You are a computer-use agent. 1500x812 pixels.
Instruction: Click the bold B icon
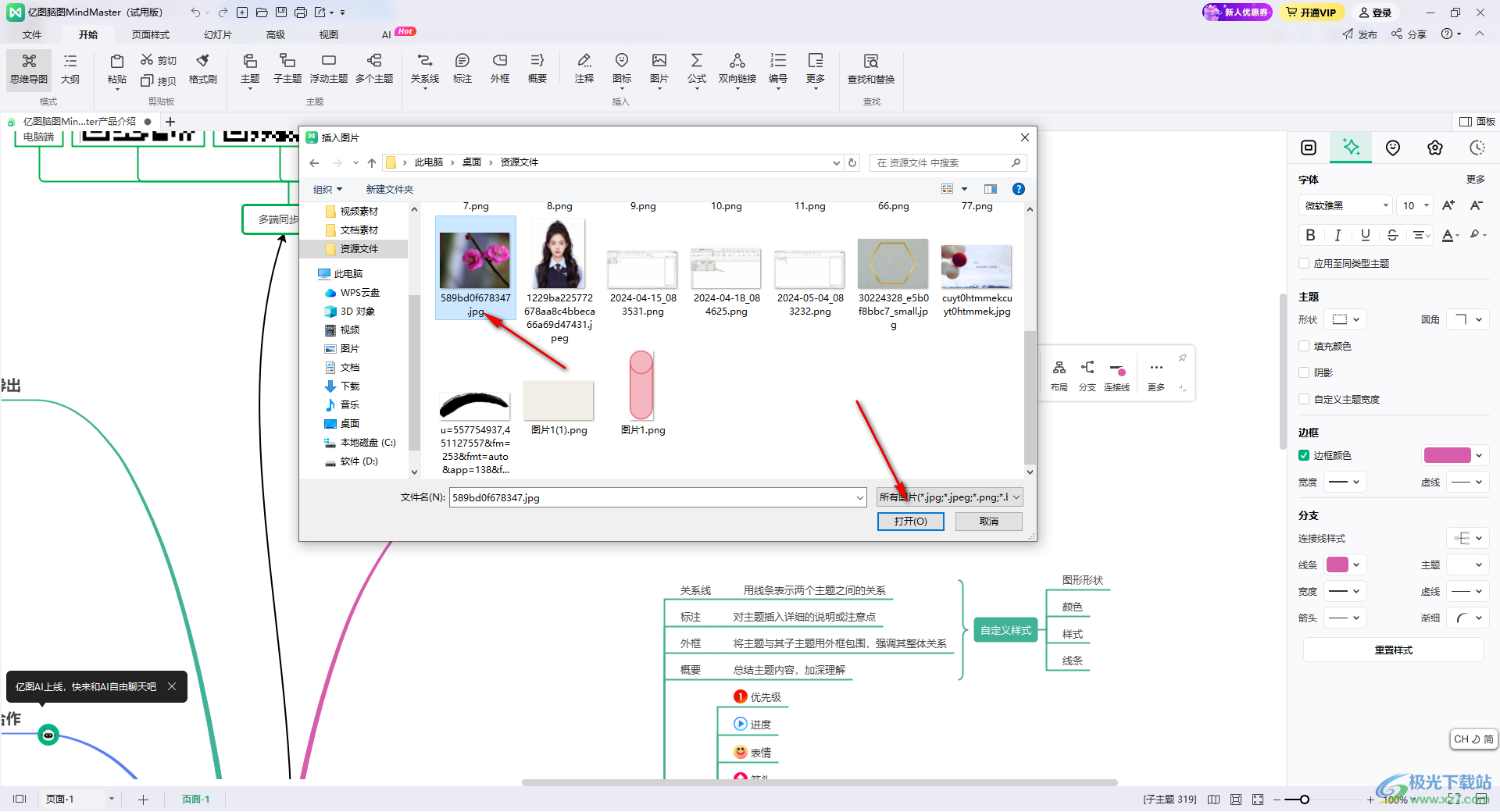[x=1311, y=235]
